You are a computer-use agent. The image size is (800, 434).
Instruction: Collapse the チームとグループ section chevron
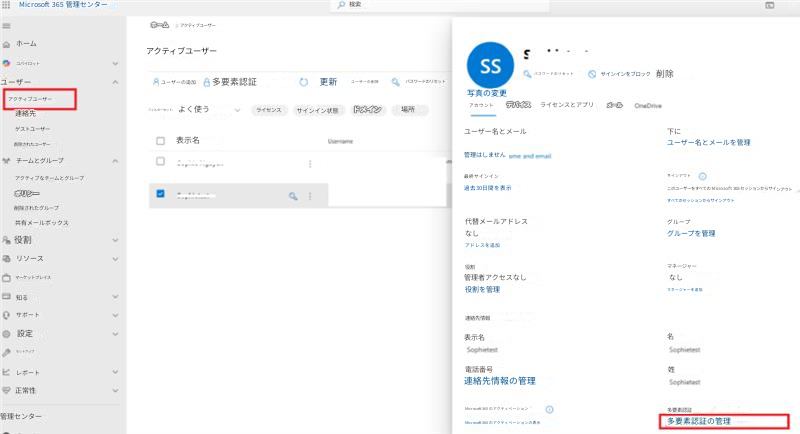(115, 161)
